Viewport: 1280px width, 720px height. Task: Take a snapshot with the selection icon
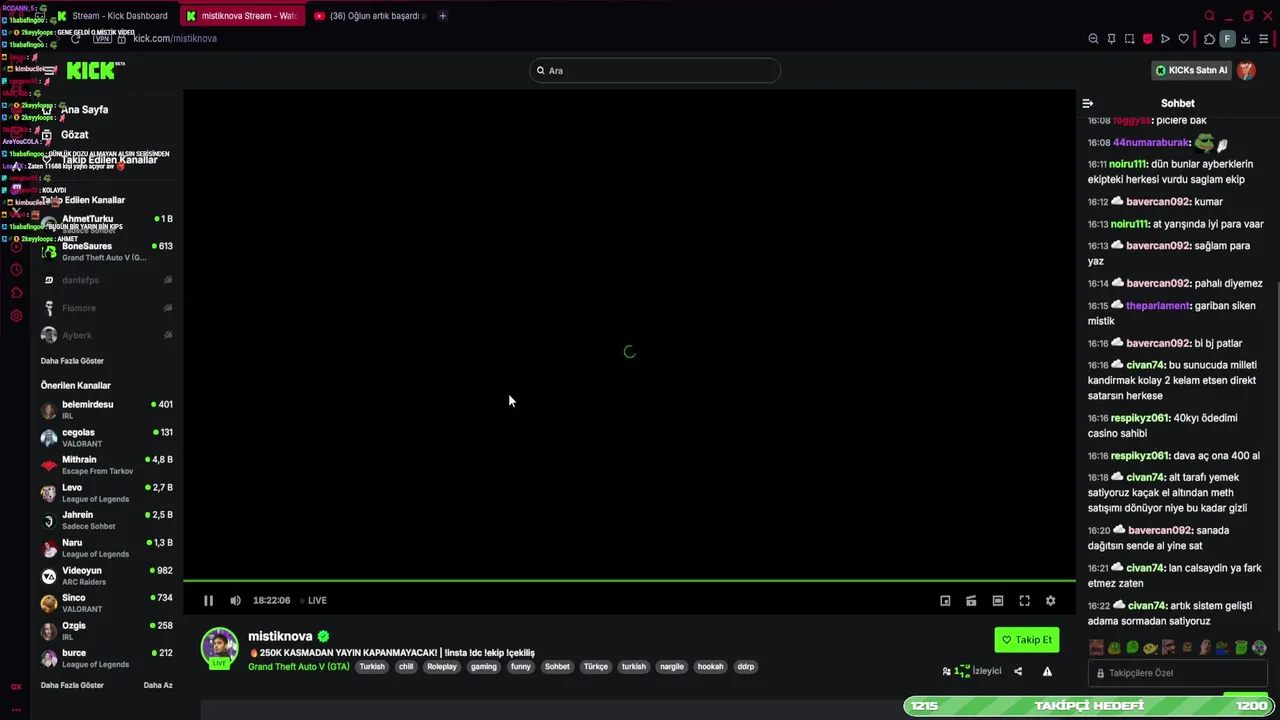pyautogui.click(x=1129, y=39)
